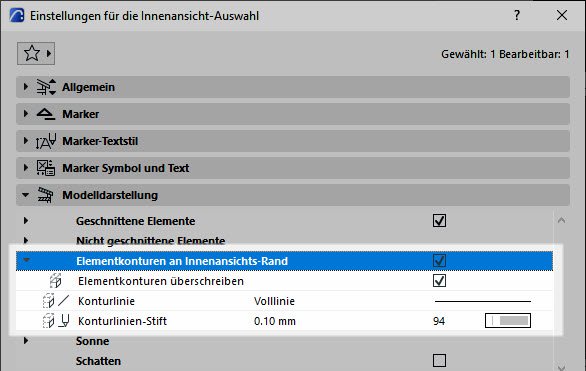Edit the pen number 94 field
586x371 pixels.
[x=439, y=321]
